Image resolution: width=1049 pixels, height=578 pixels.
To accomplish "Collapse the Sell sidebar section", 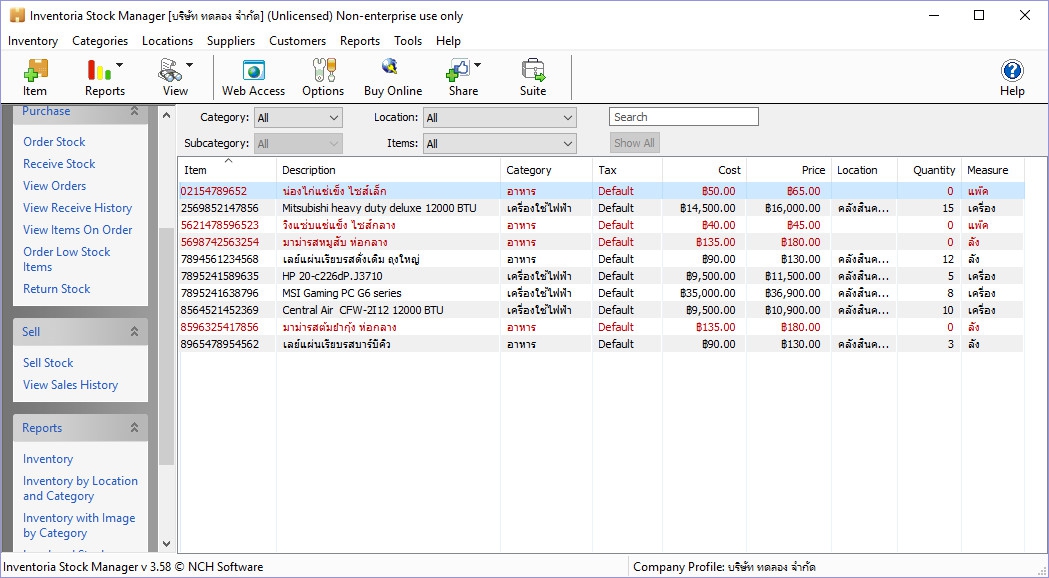I will pos(134,332).
